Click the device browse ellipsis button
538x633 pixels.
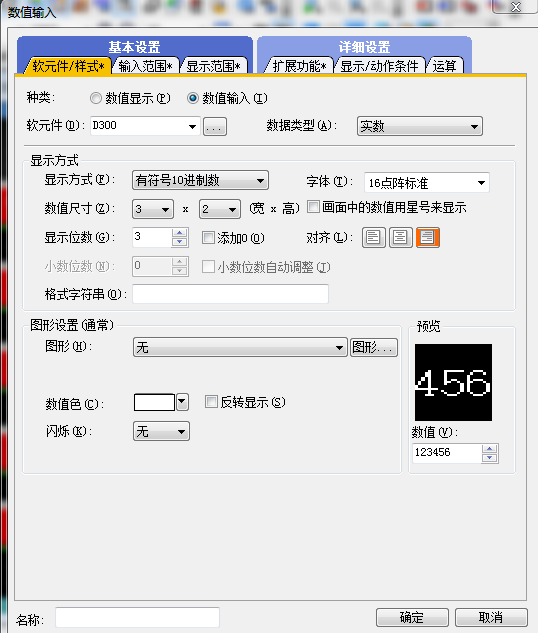coord(214,127)
